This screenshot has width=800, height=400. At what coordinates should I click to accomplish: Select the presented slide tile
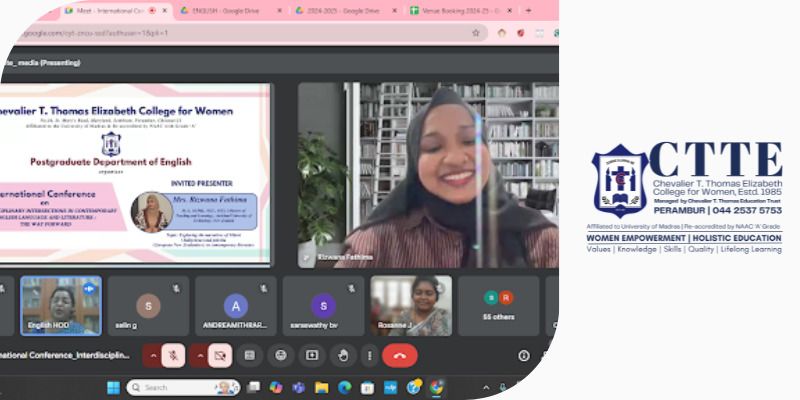(x=135, y=174)
